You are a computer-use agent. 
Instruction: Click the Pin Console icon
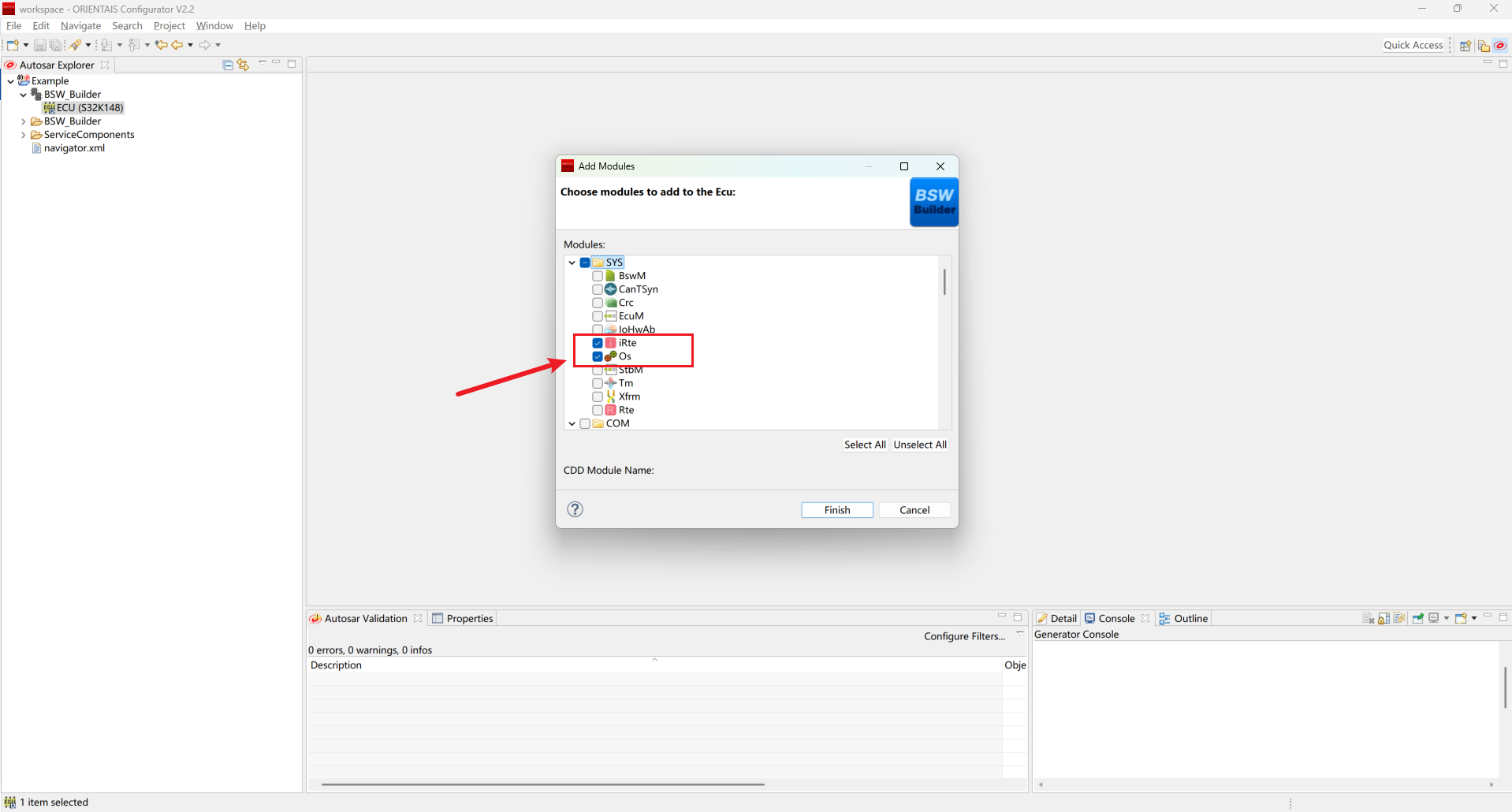click(1417, 619)
